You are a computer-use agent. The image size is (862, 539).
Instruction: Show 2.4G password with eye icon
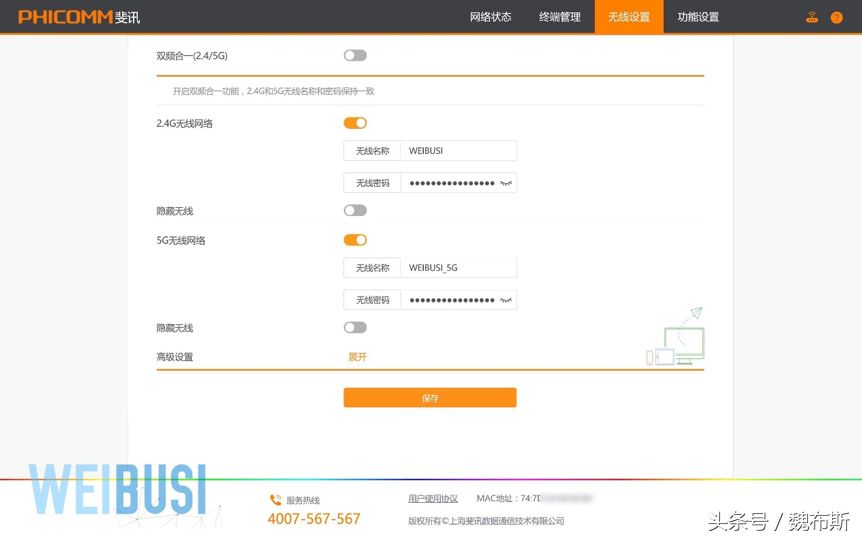(x=506, y=183)
